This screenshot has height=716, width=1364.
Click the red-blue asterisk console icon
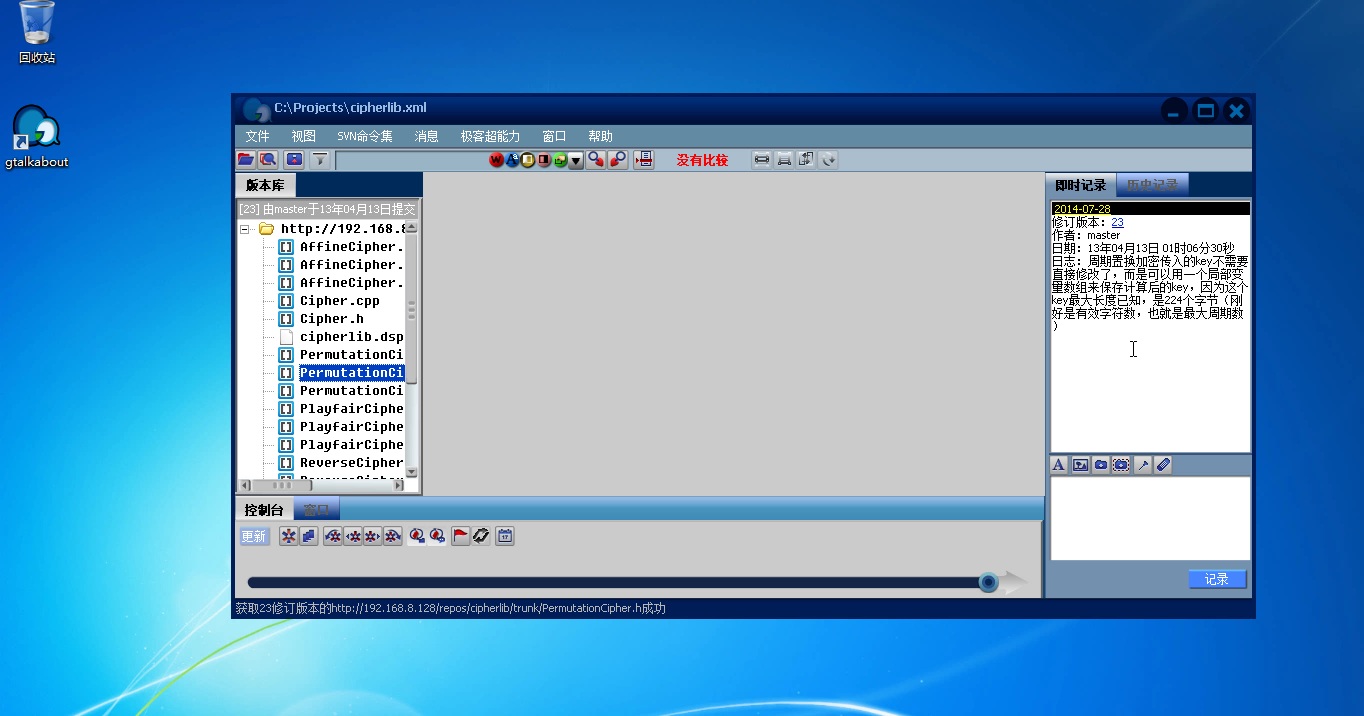[x=288, y=537]
